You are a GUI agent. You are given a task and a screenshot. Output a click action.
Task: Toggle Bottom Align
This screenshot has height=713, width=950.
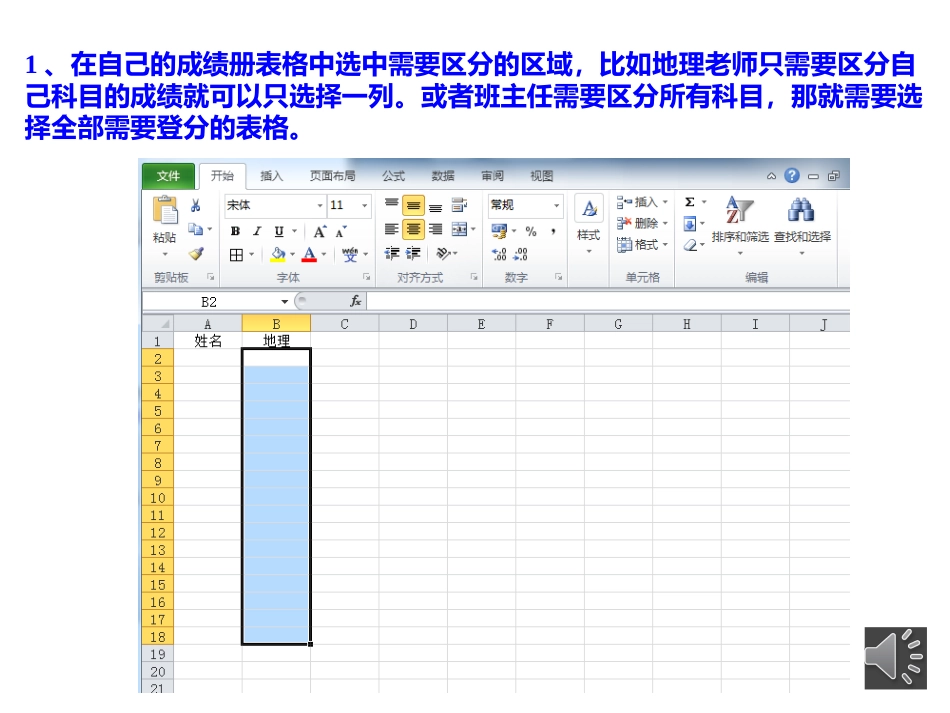click(x=435, y=207)
